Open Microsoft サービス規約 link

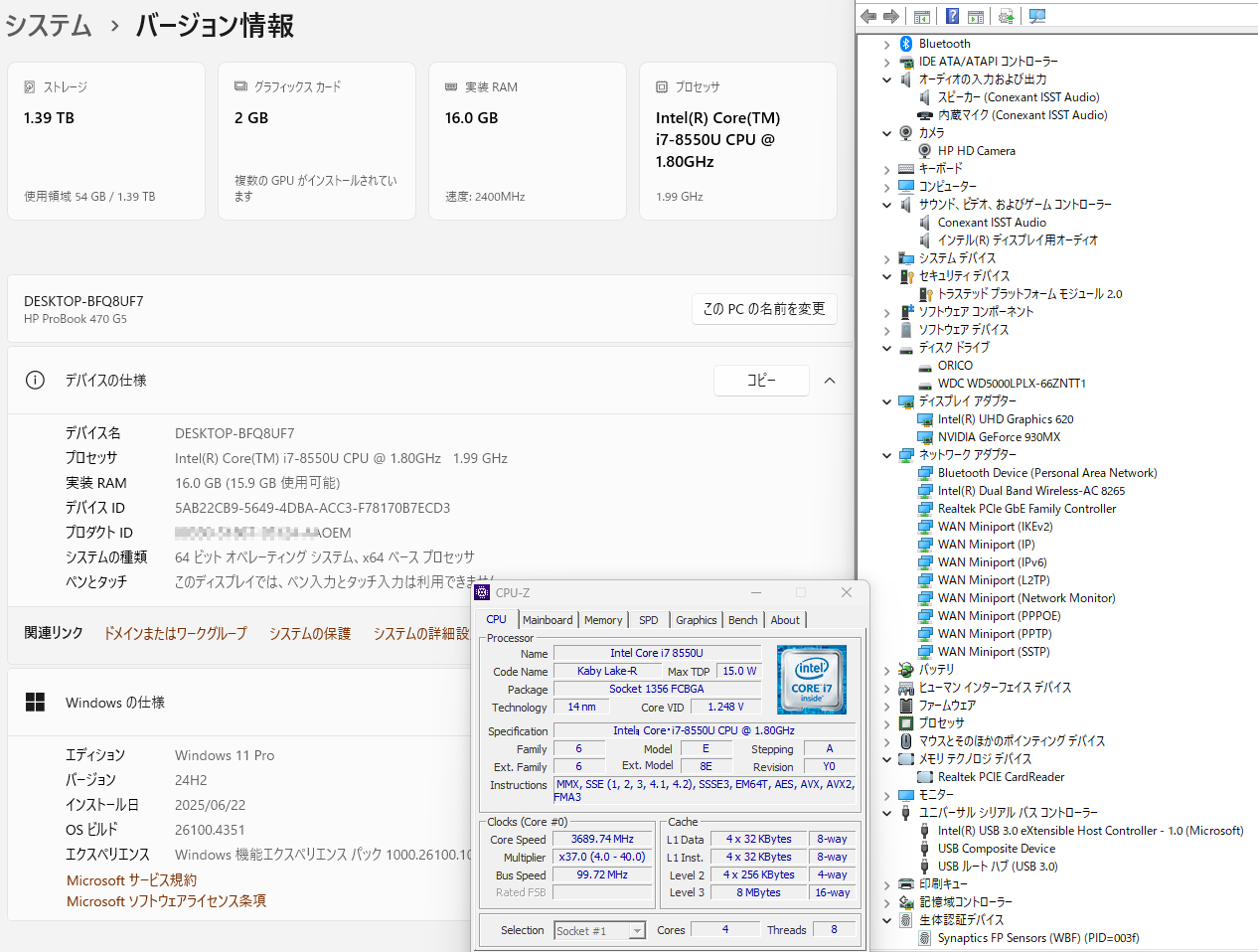[x=131, y=880]
